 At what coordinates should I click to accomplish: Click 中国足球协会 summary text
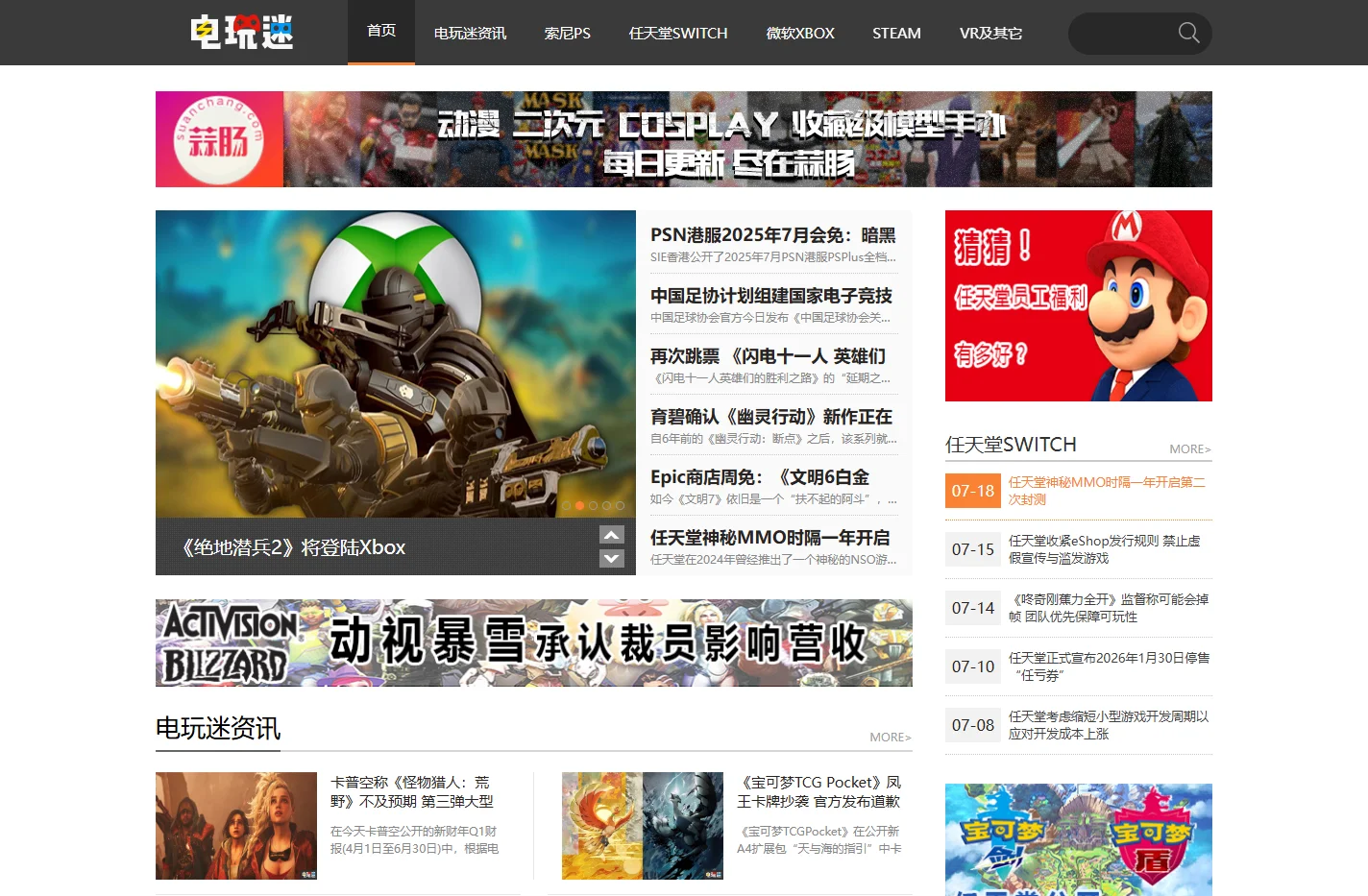click(x=770, y=318)
